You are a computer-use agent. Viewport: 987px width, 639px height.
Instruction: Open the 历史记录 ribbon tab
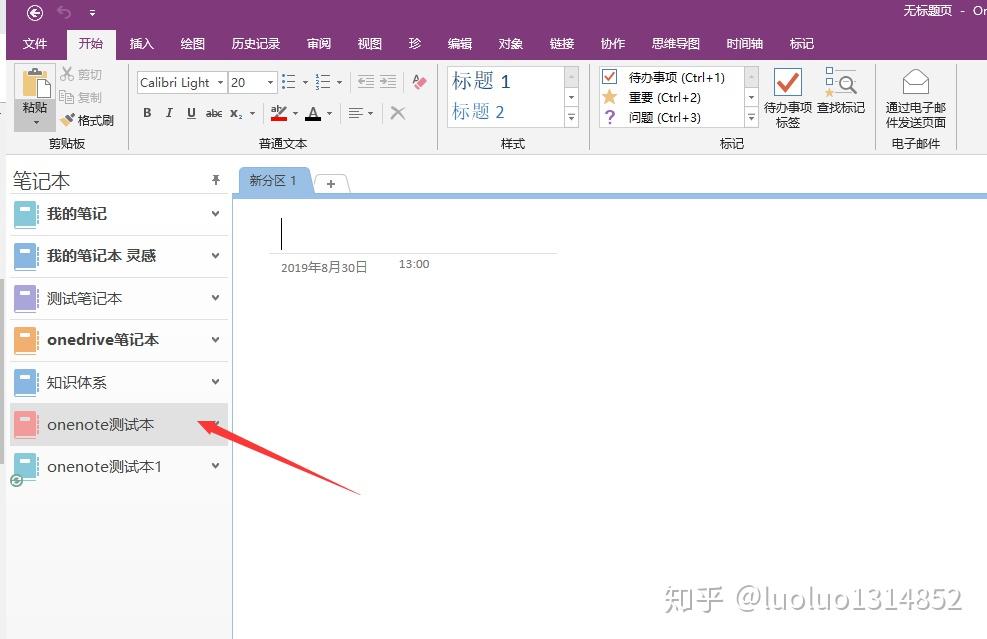256,43
